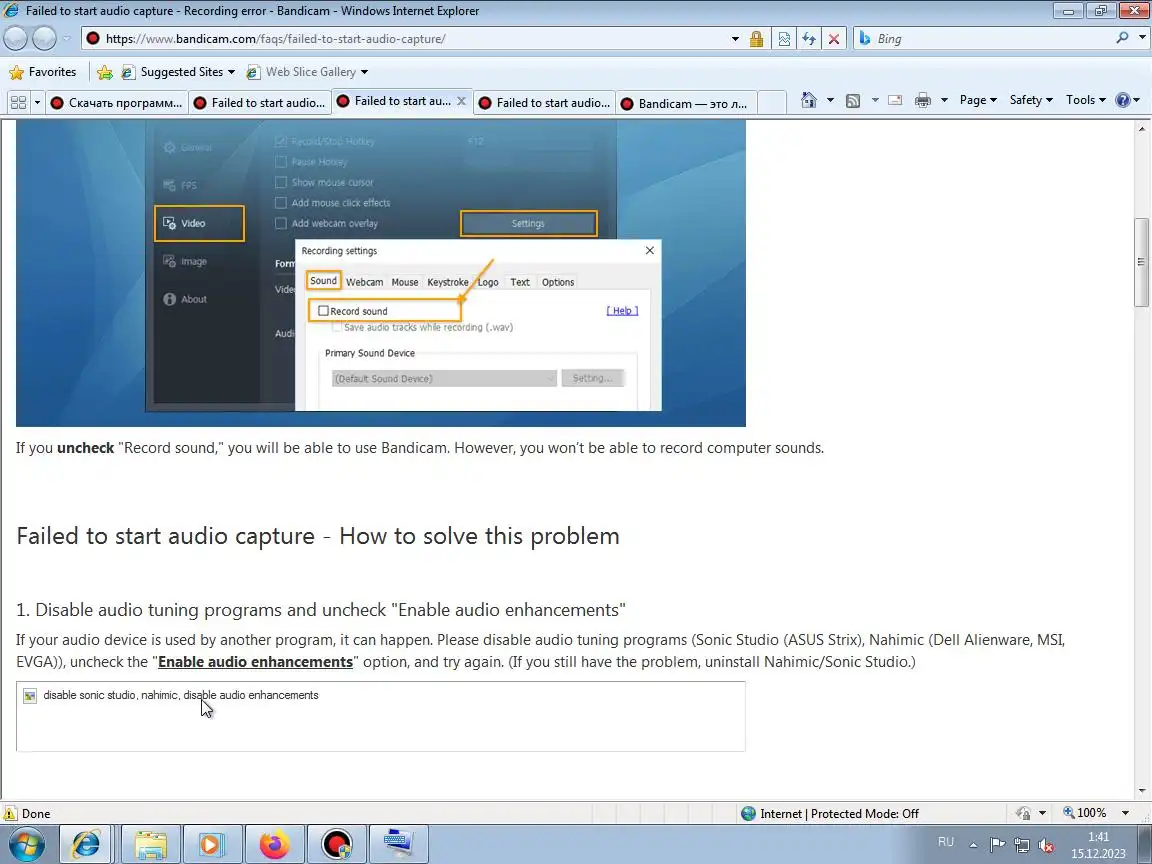Click Add to Favorites Bar star-arrow icon
Viewport: 1152px width, 864px height.
click(104, 72)
